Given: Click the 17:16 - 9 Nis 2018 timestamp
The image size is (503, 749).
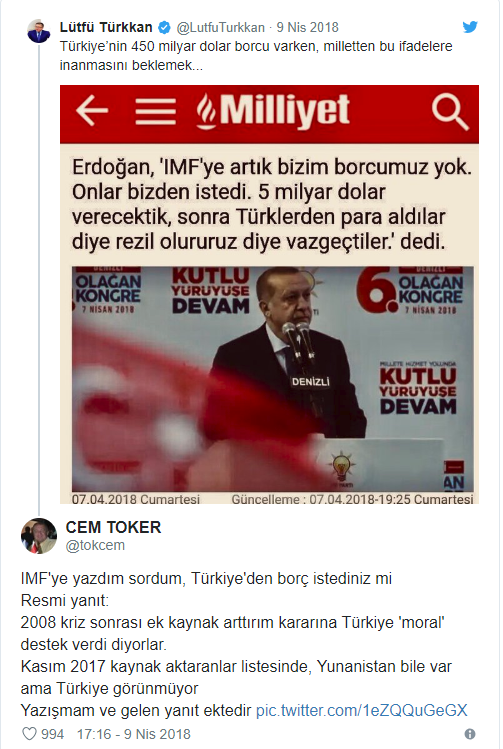Looking at the screenshot, I should coord(134,734).
